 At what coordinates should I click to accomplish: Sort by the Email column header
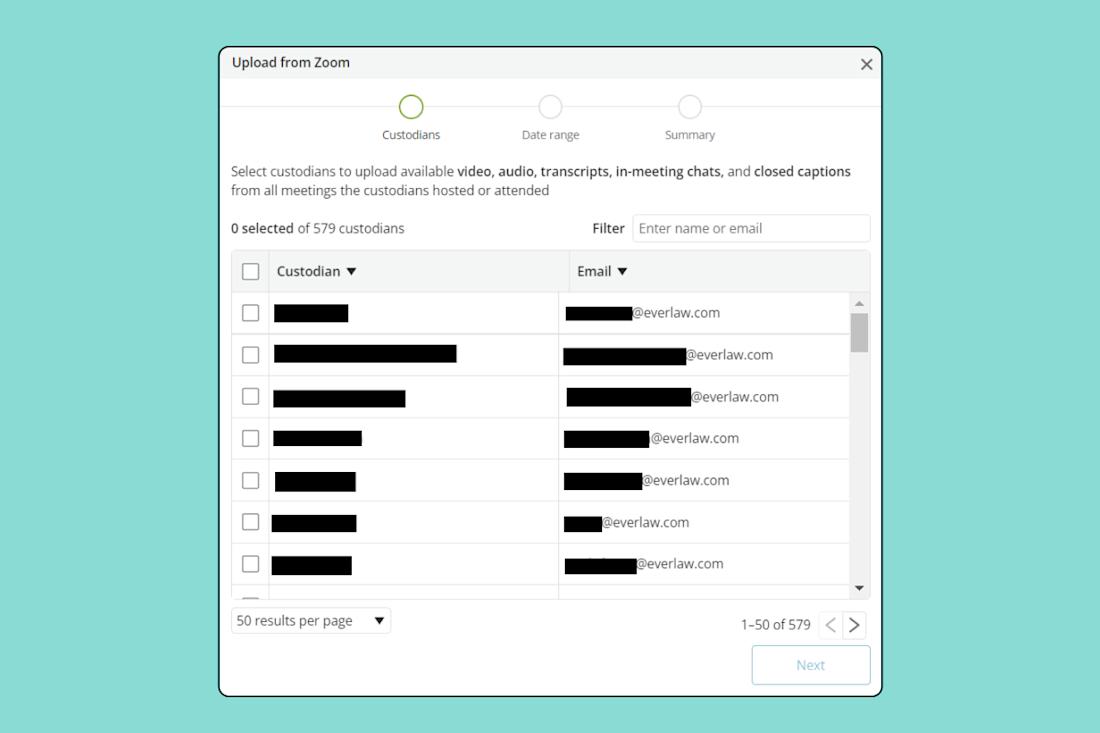tap(602, 271)
